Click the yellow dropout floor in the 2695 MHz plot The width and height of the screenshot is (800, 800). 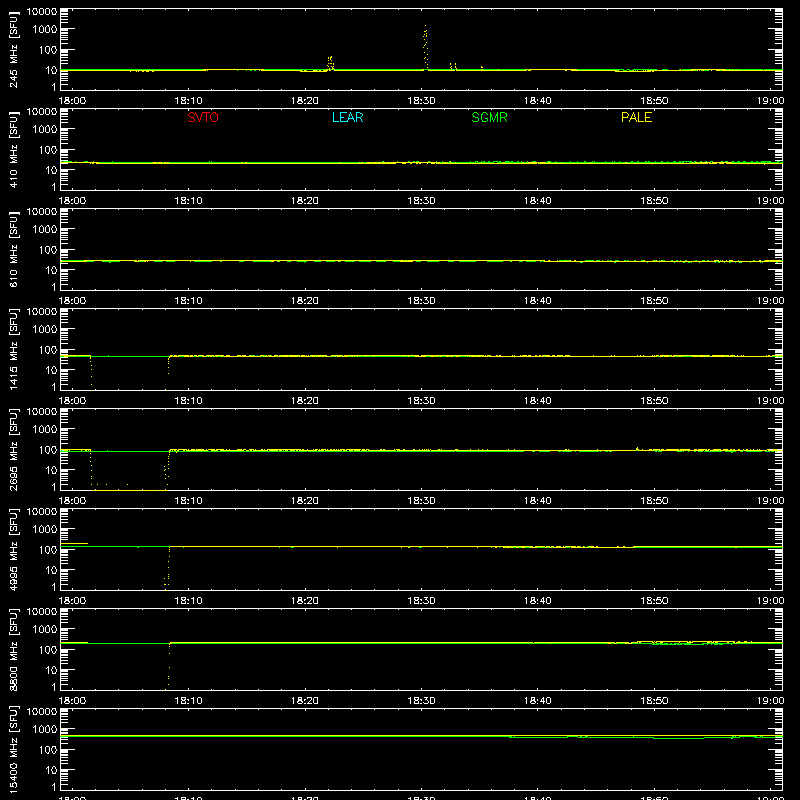[x=129, y=490]
